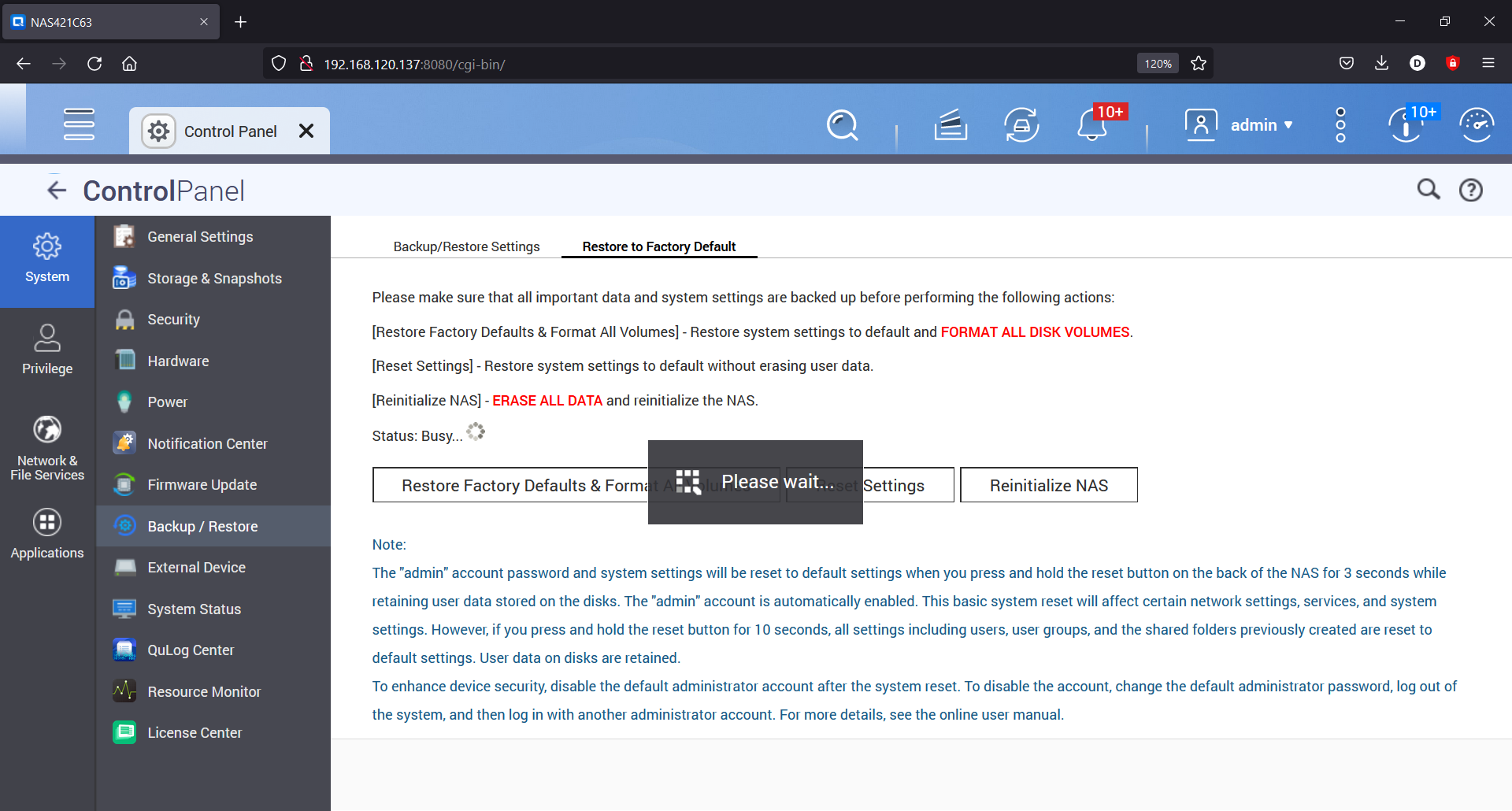Open Control Panel help question mark

pyautogui.click(x=1470, y=190)
